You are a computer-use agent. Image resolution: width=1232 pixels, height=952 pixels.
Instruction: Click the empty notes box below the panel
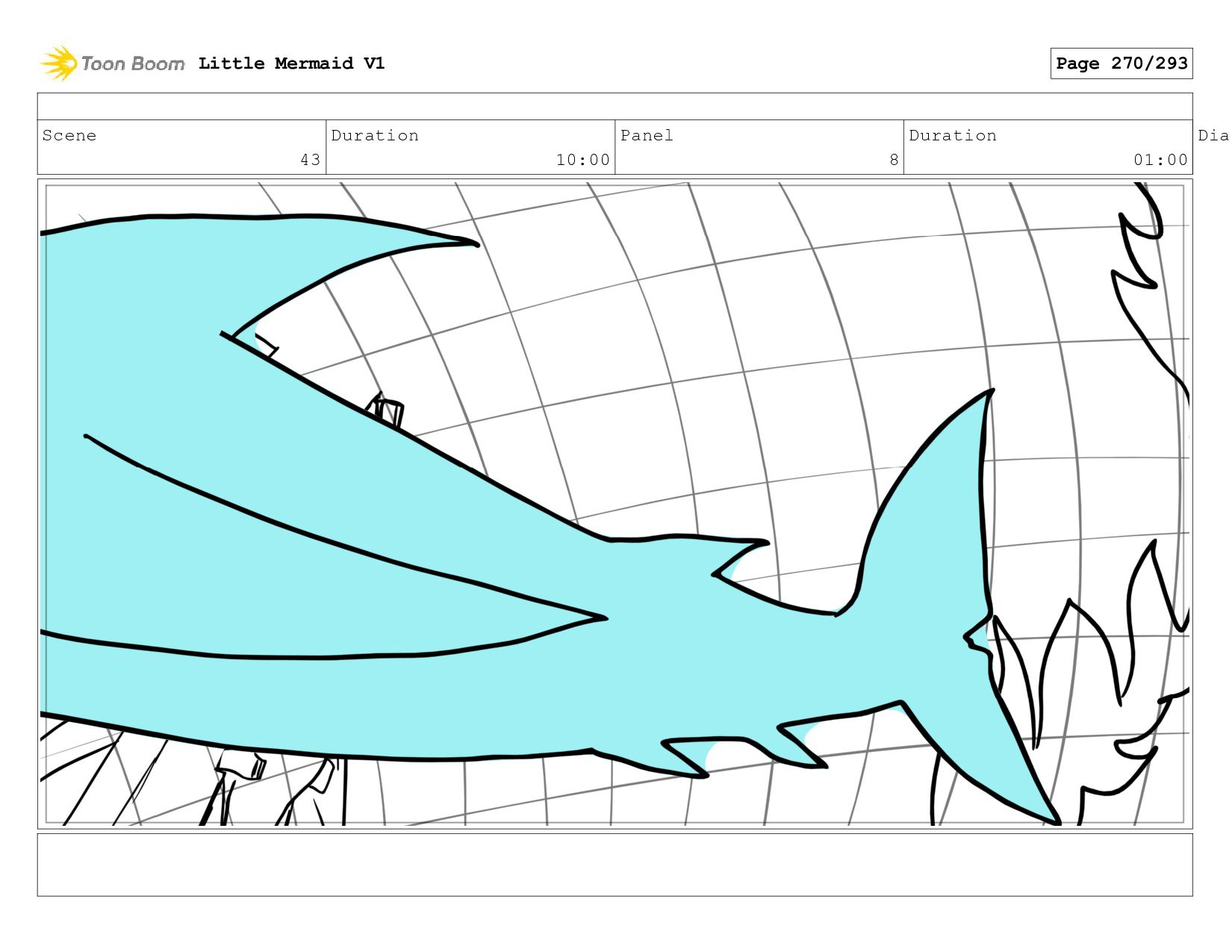pyautogui.click(x=615, y=865)
